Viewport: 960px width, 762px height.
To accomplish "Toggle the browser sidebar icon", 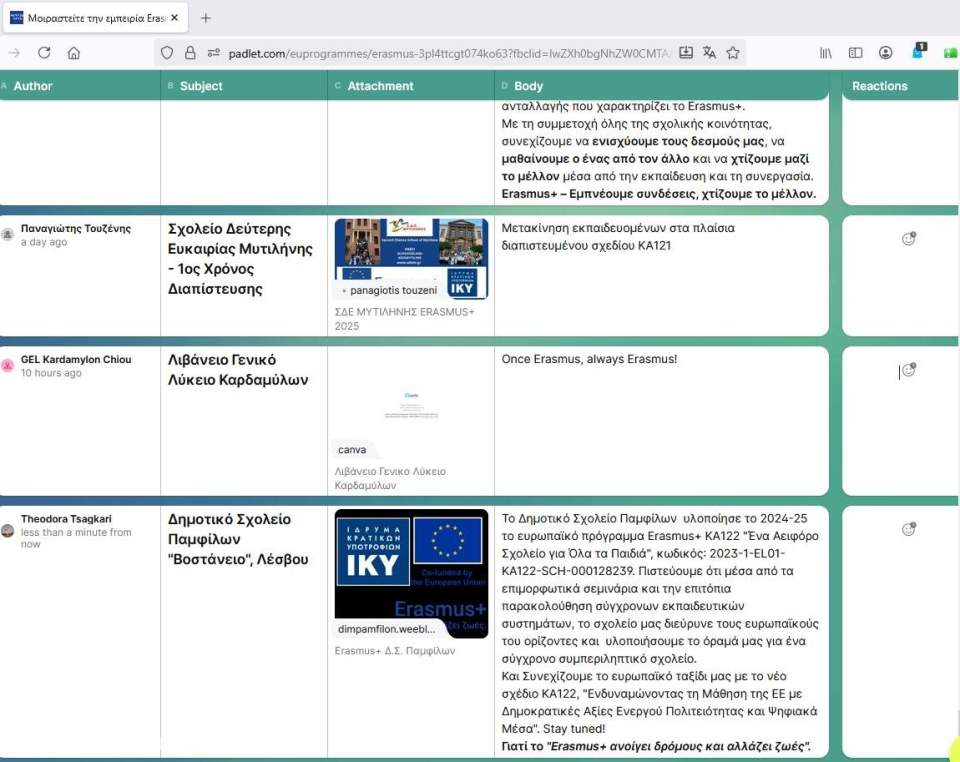I will click(856, 53).
